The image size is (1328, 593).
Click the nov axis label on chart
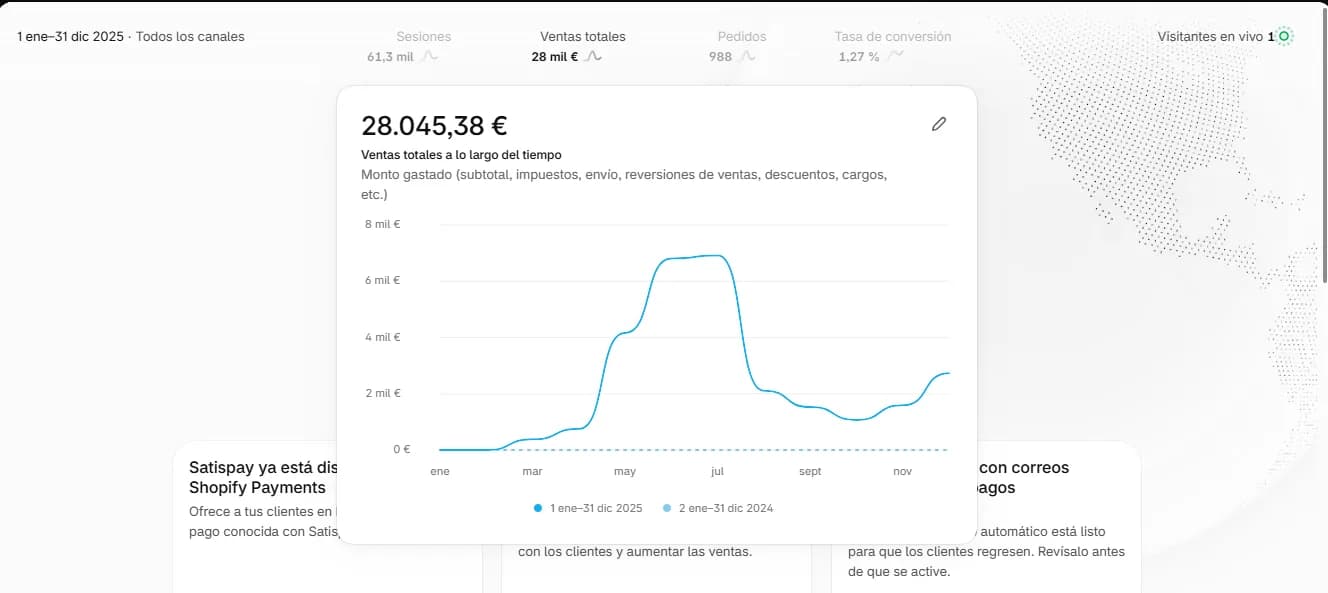point(902,471)
